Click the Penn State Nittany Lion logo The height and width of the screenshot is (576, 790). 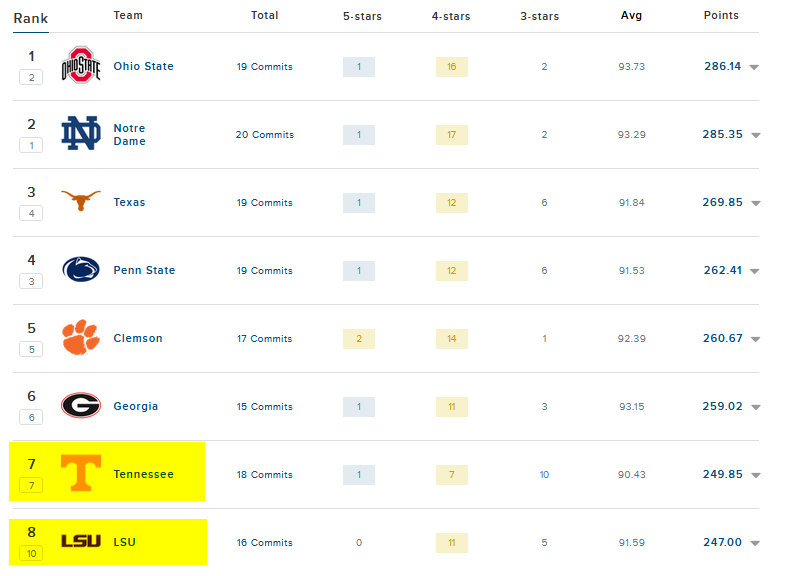81,270
